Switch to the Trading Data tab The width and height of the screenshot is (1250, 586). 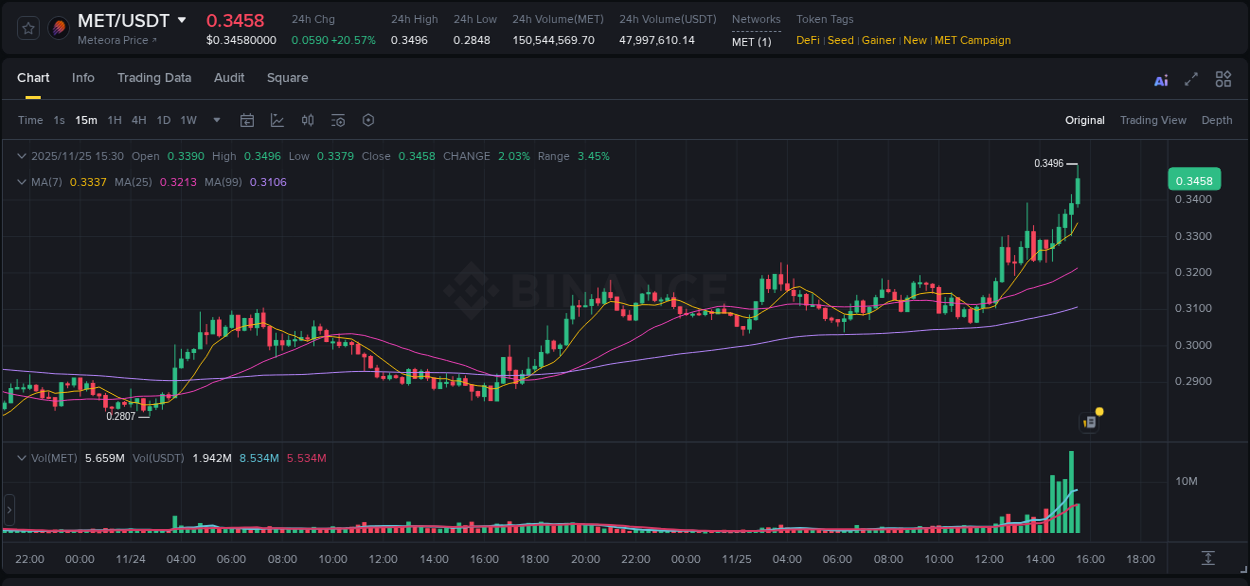[x=154, y=78]
